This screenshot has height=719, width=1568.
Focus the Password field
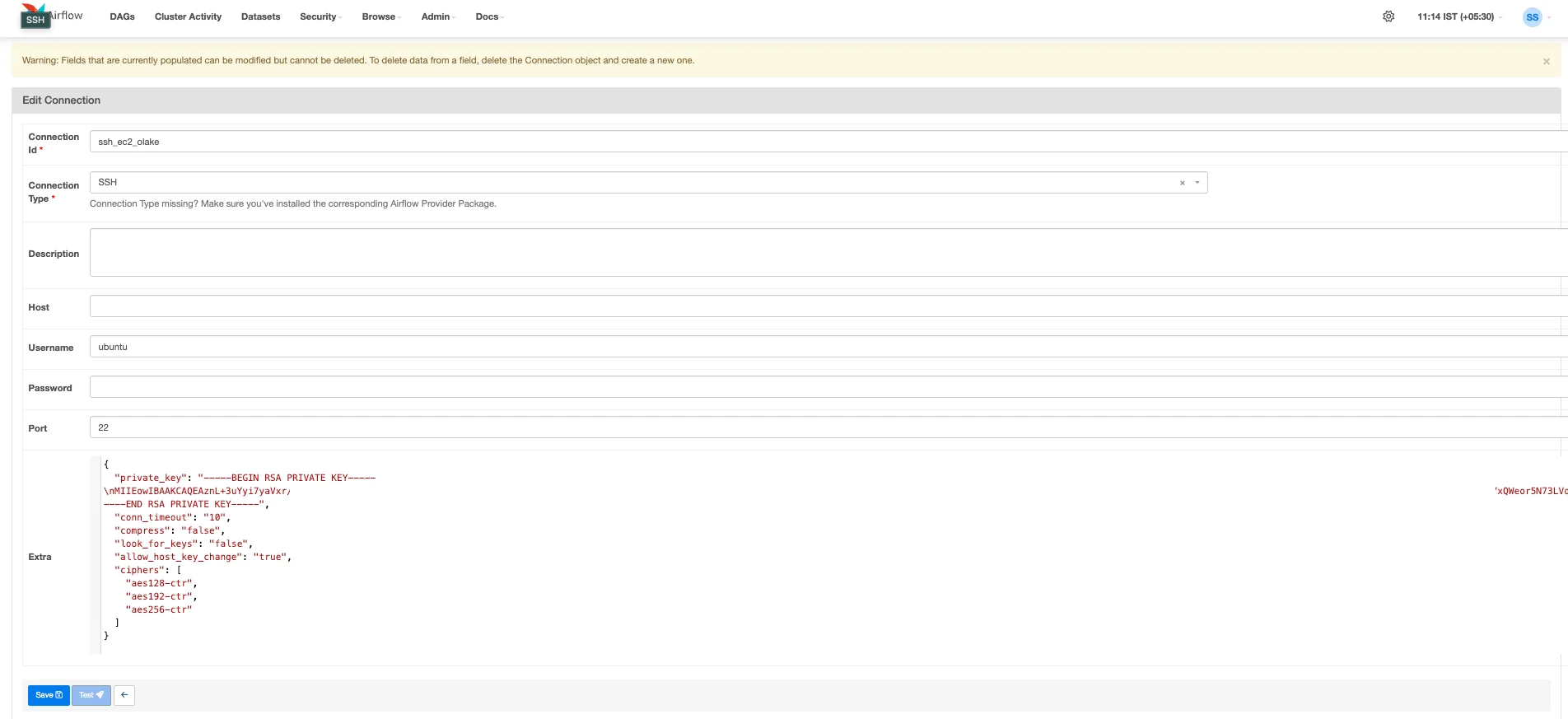(824, 387)
